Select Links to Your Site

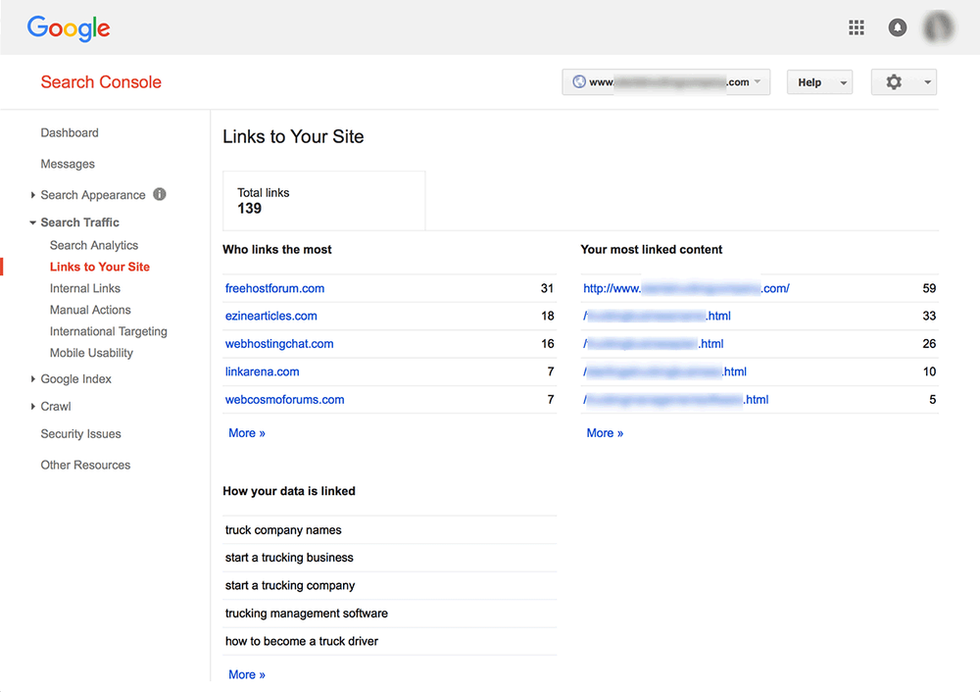pyautogui.click(x=100, y=267)
